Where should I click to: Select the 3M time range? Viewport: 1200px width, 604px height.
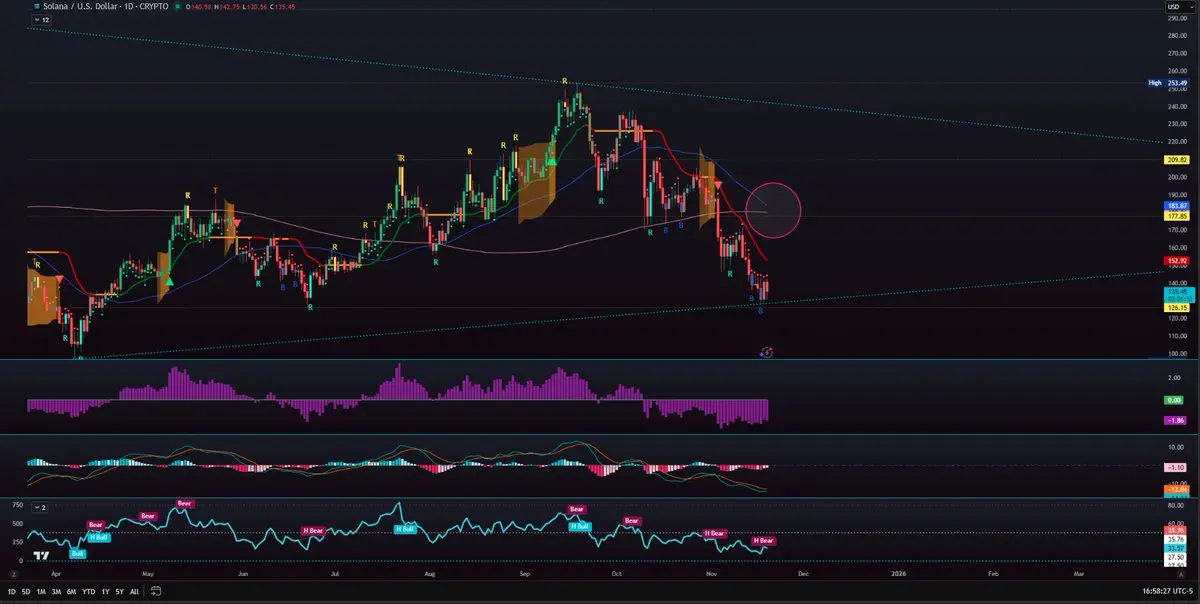click(x=56, y=592)
